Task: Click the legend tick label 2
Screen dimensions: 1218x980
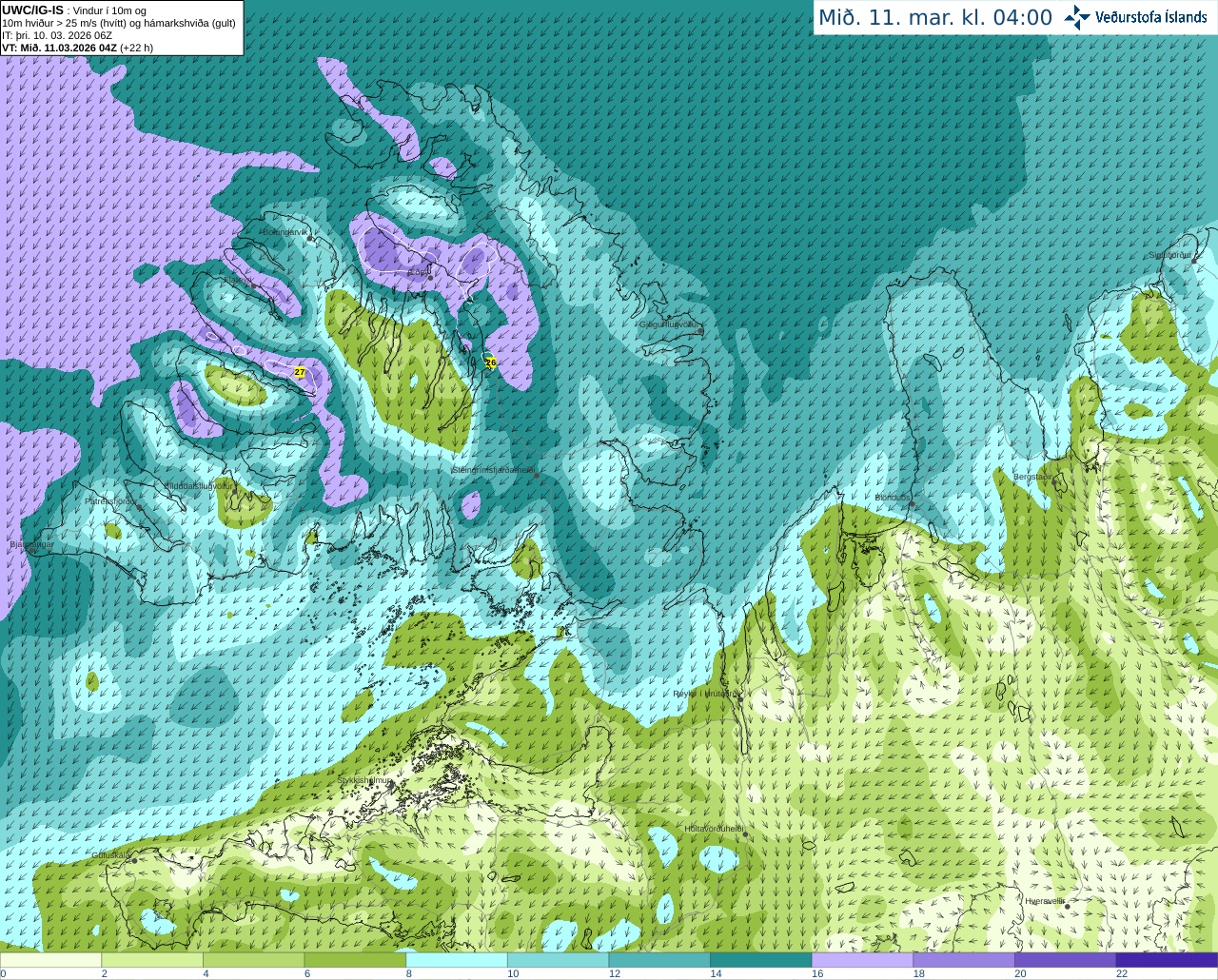Action: coord(104,973)
